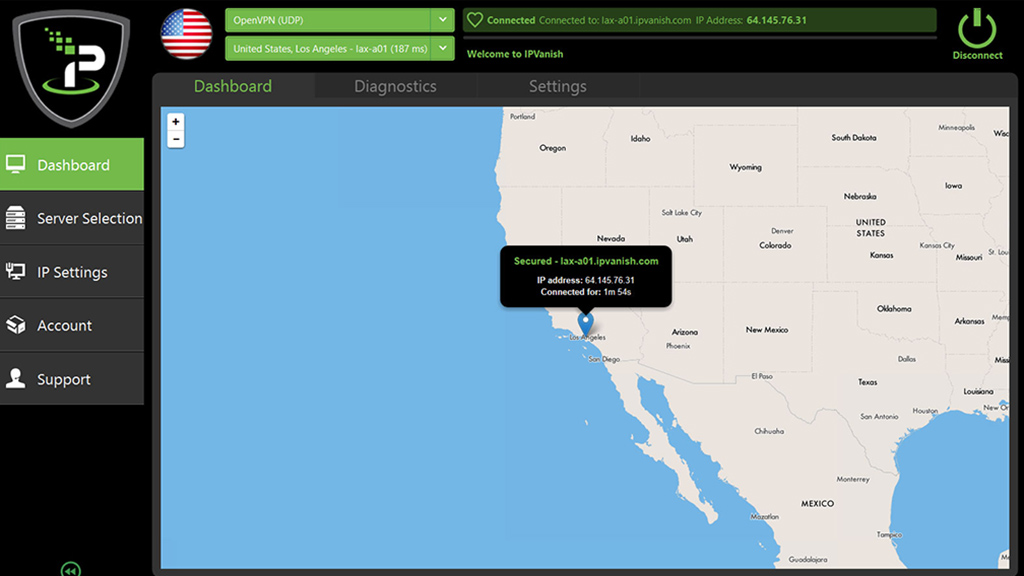Click the IP address 64.145.76.31 in status bar
This screenshot has width=1024, height=576.
click(776, 20)
